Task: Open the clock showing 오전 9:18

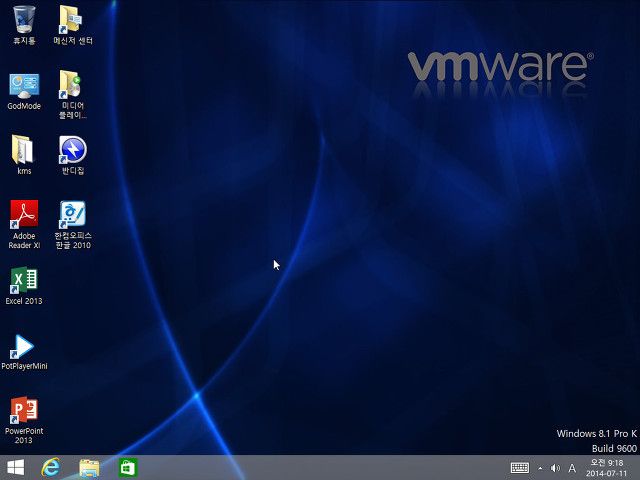Action: click(607, 468)
